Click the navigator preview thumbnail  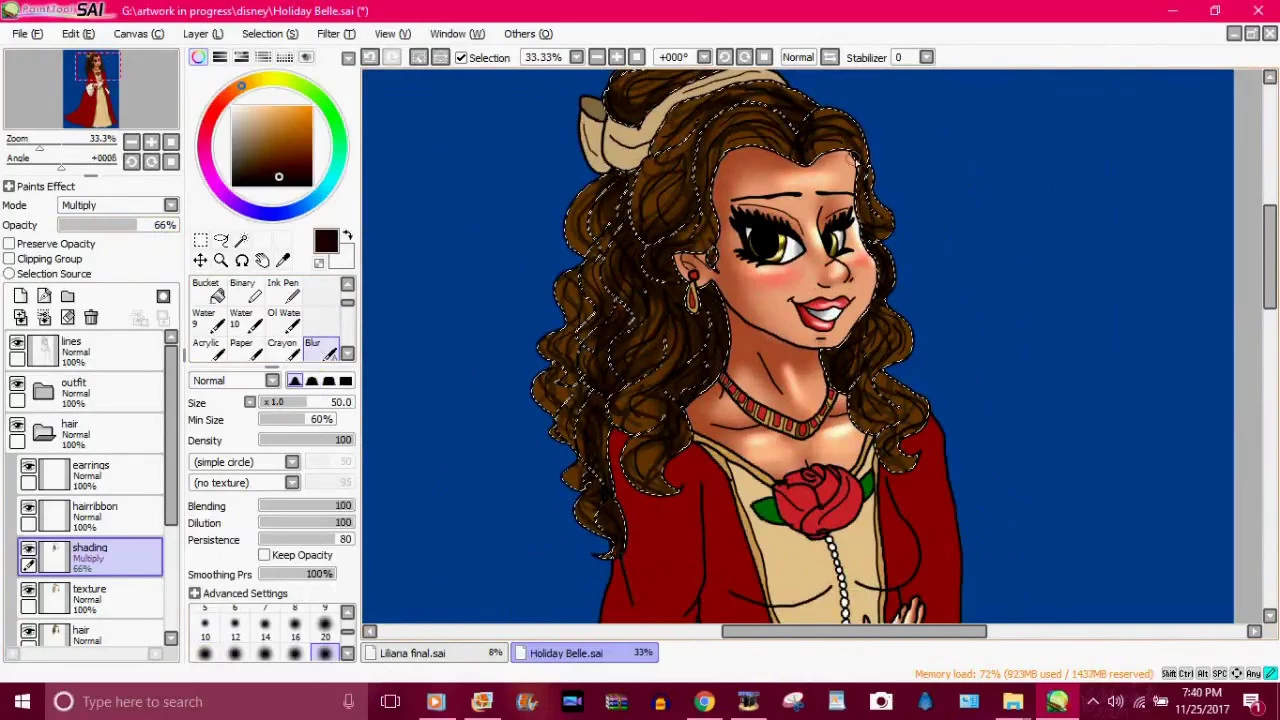coord(91,90)
